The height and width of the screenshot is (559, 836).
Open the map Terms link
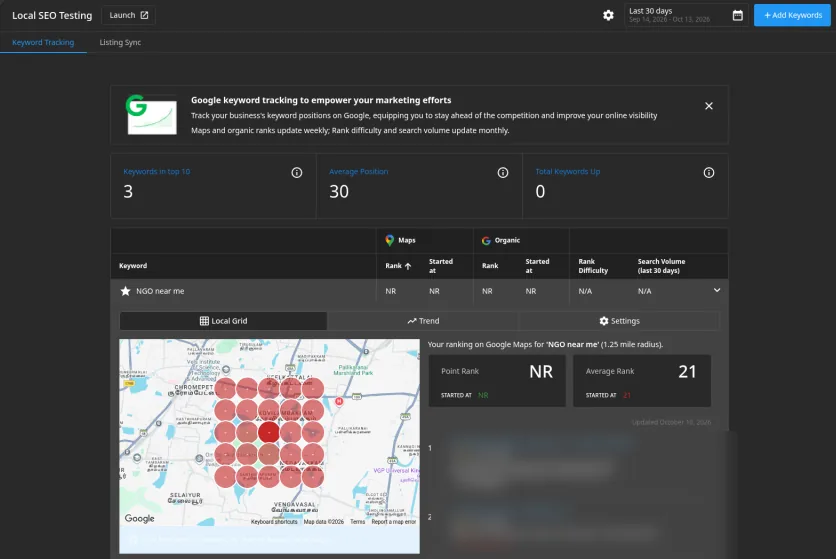coord(358,522)
